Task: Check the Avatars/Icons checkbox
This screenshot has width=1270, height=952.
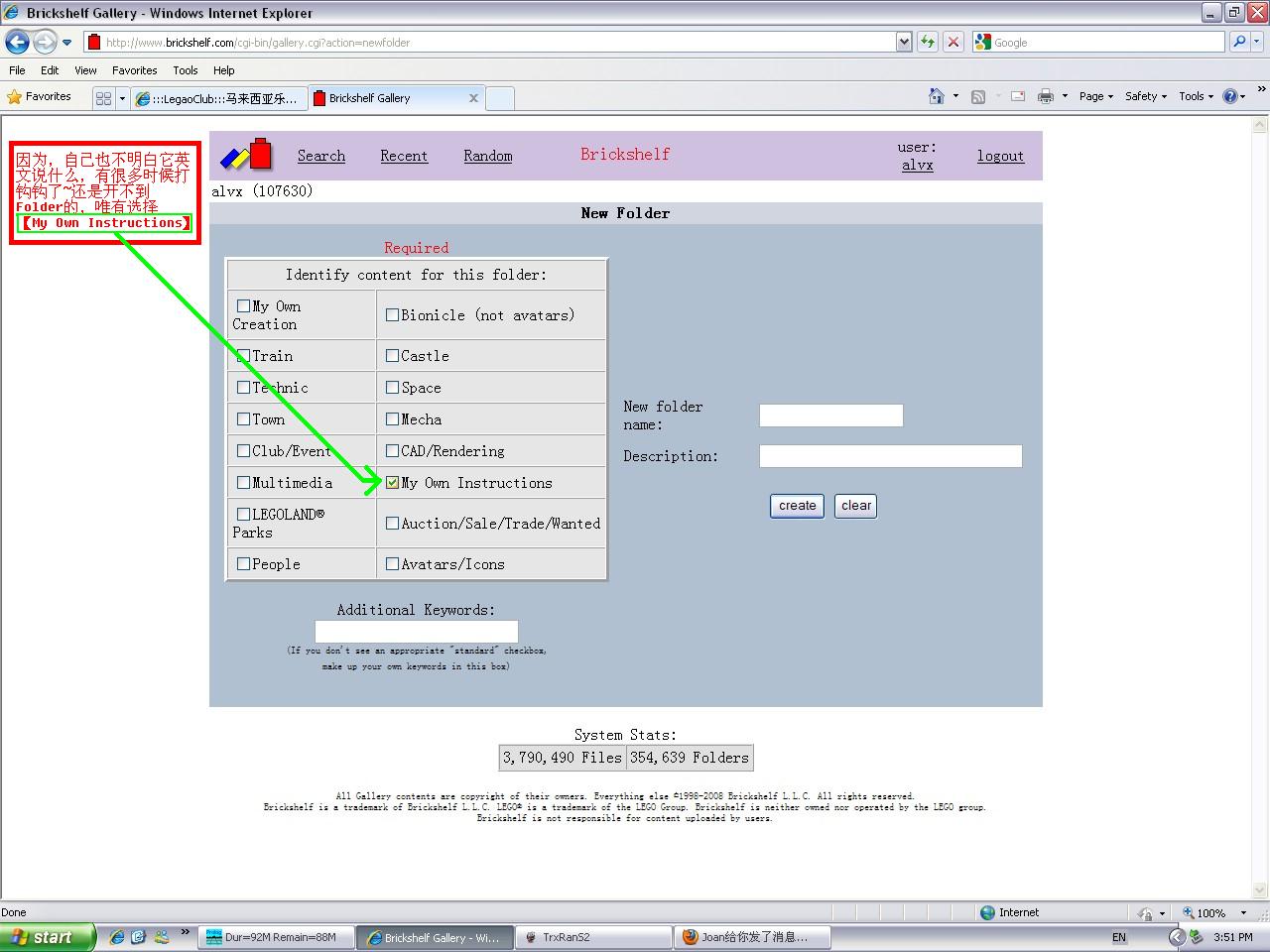Action: tap(392, 564)
